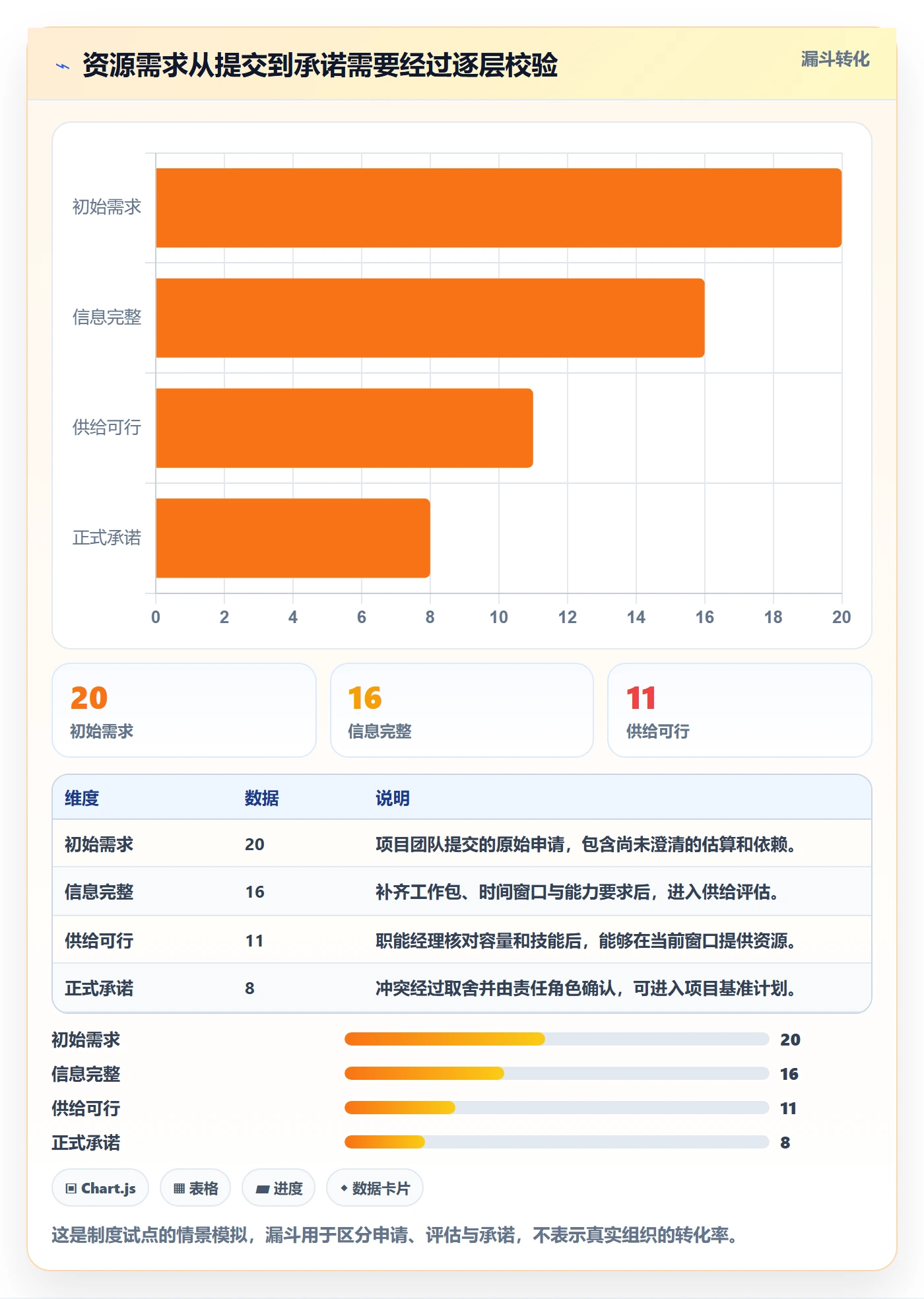Click the footnote starting with 这是制度试点

(x=395, y=1235)
